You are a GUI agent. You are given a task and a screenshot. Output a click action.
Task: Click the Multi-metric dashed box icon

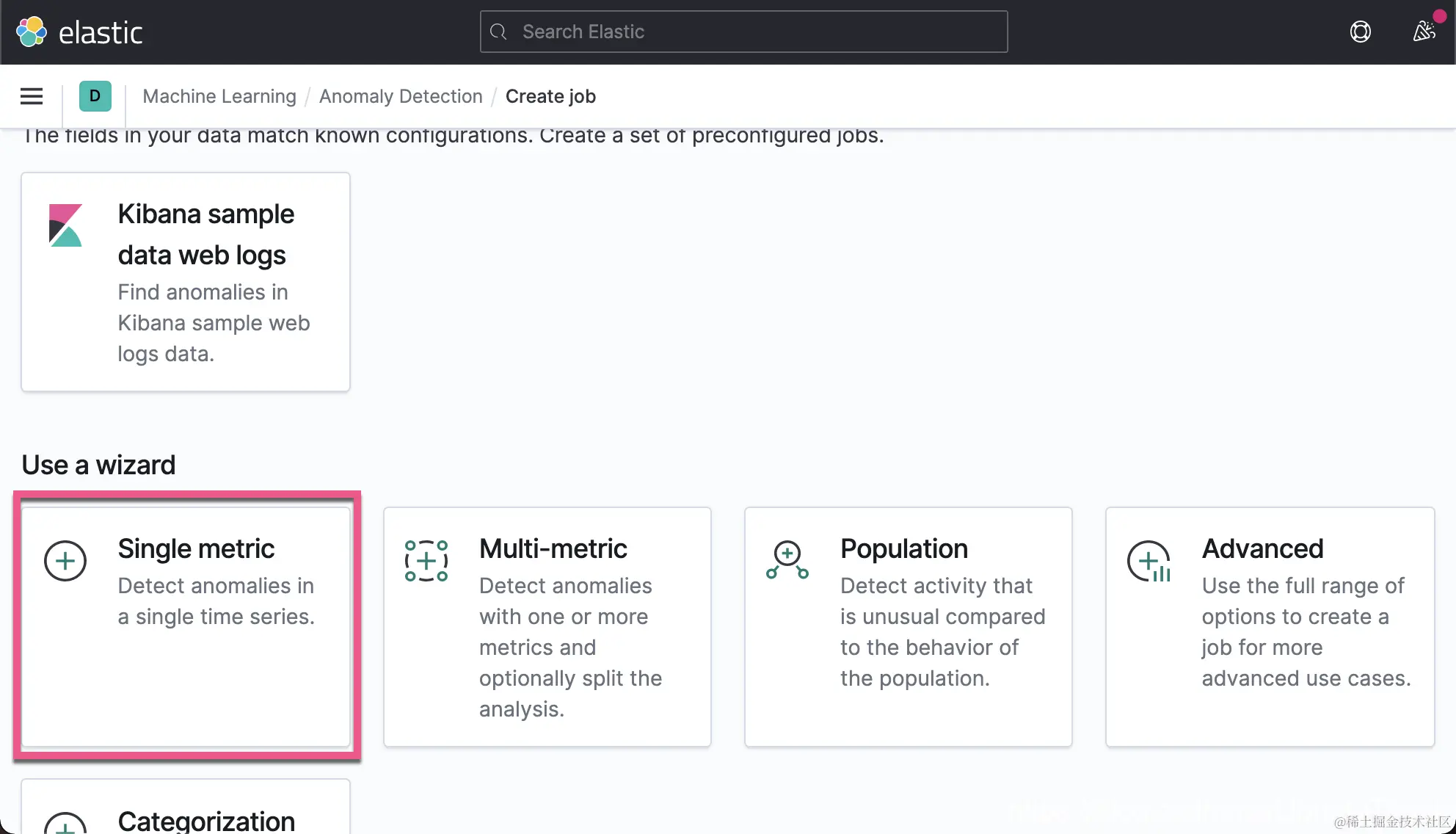[x=426, y=561]
